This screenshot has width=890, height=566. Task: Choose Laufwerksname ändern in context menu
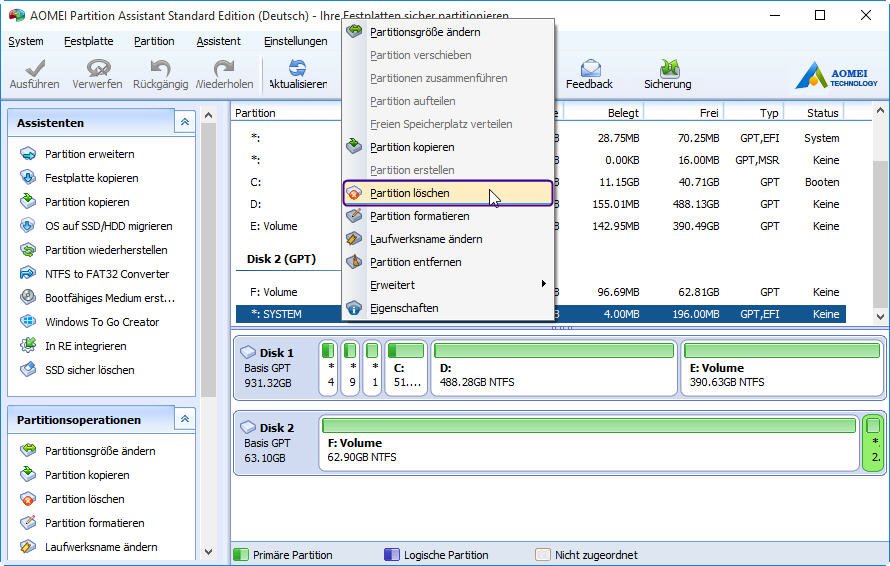click(x=448, y=239)
